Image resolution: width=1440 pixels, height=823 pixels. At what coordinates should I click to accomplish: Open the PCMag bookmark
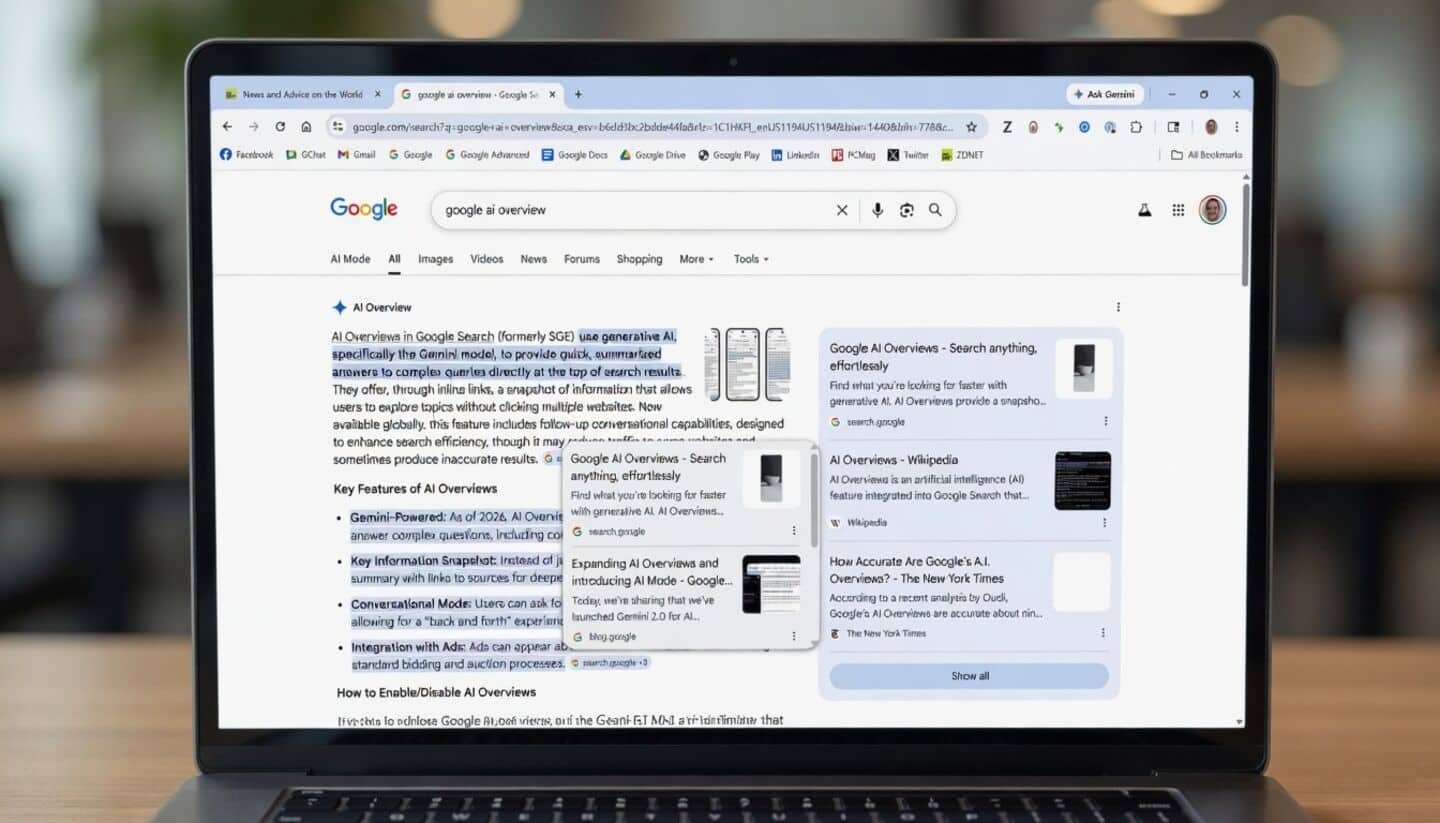pos(853,155)
